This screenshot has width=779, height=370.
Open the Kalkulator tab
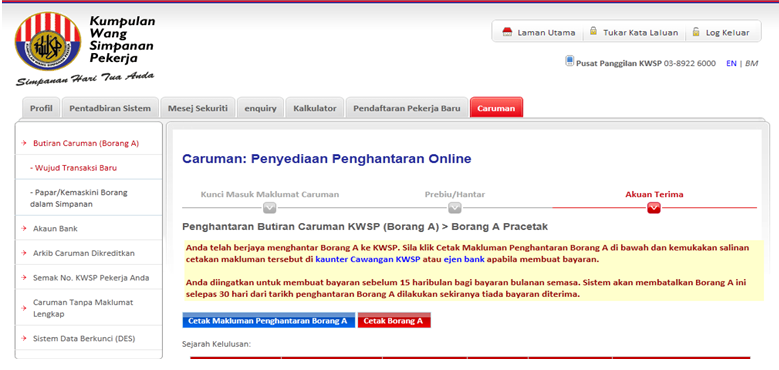click(314, 108)
